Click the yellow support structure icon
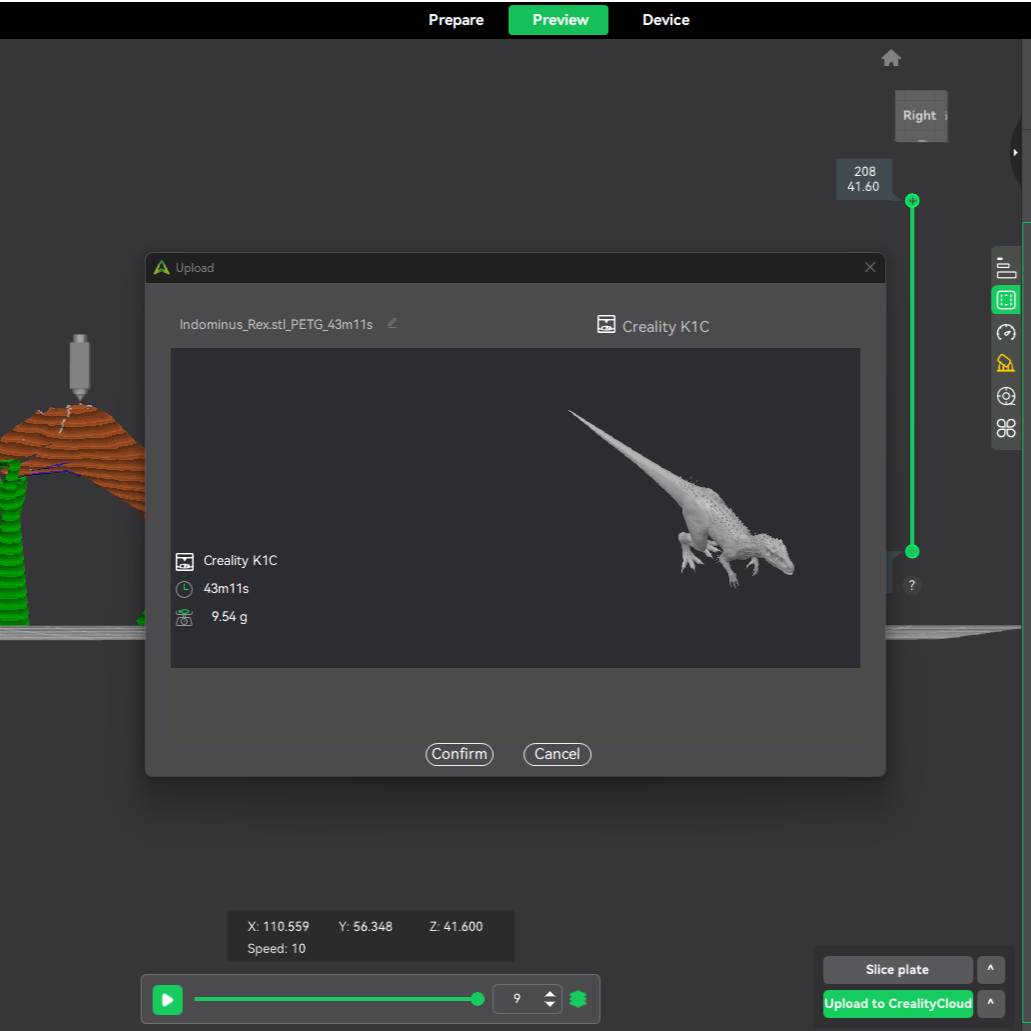Viewport: 1031px width, 1031px height. [x=1006, y=364]
